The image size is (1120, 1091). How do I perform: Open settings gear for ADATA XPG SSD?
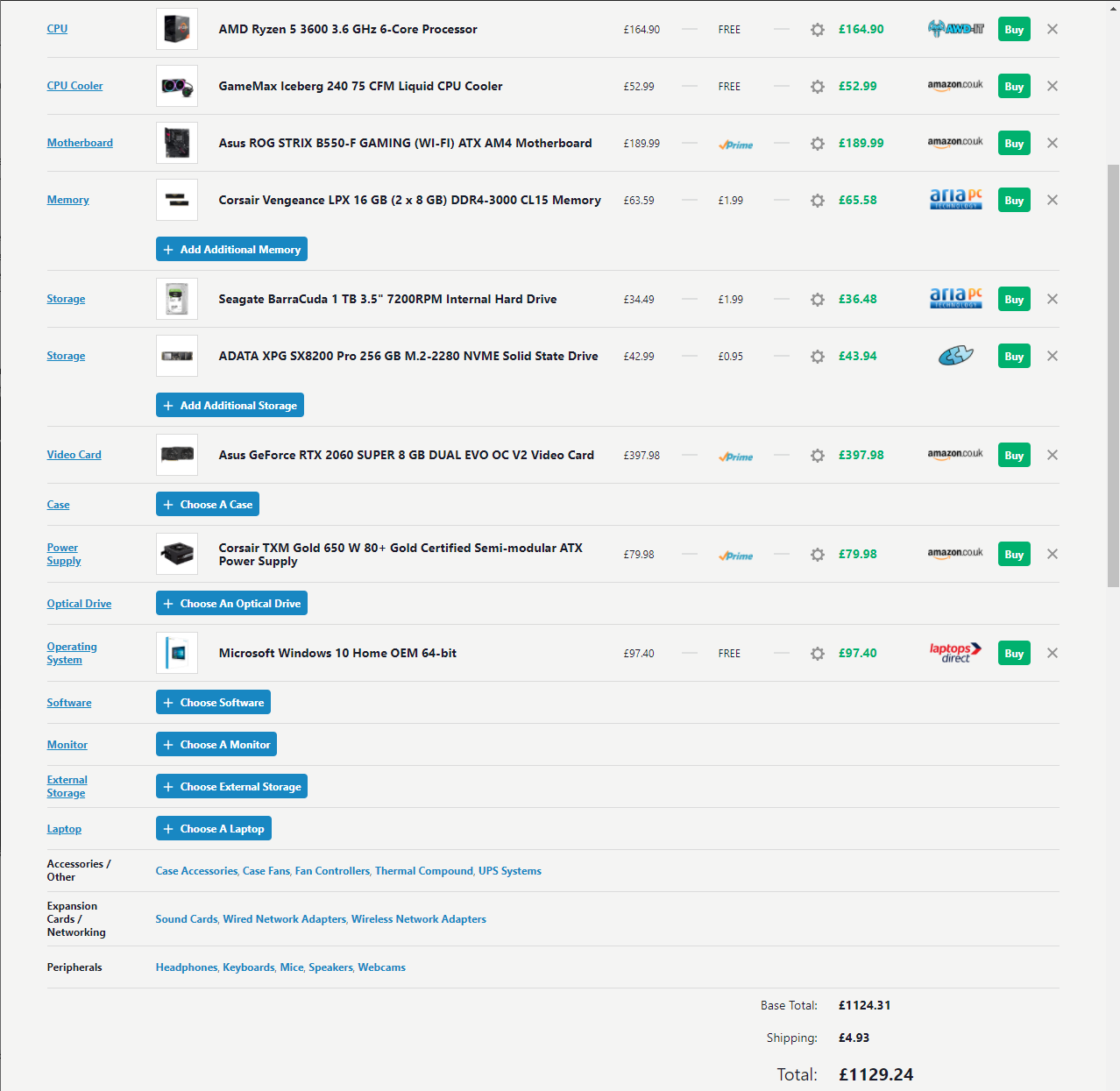coord(818,357)
